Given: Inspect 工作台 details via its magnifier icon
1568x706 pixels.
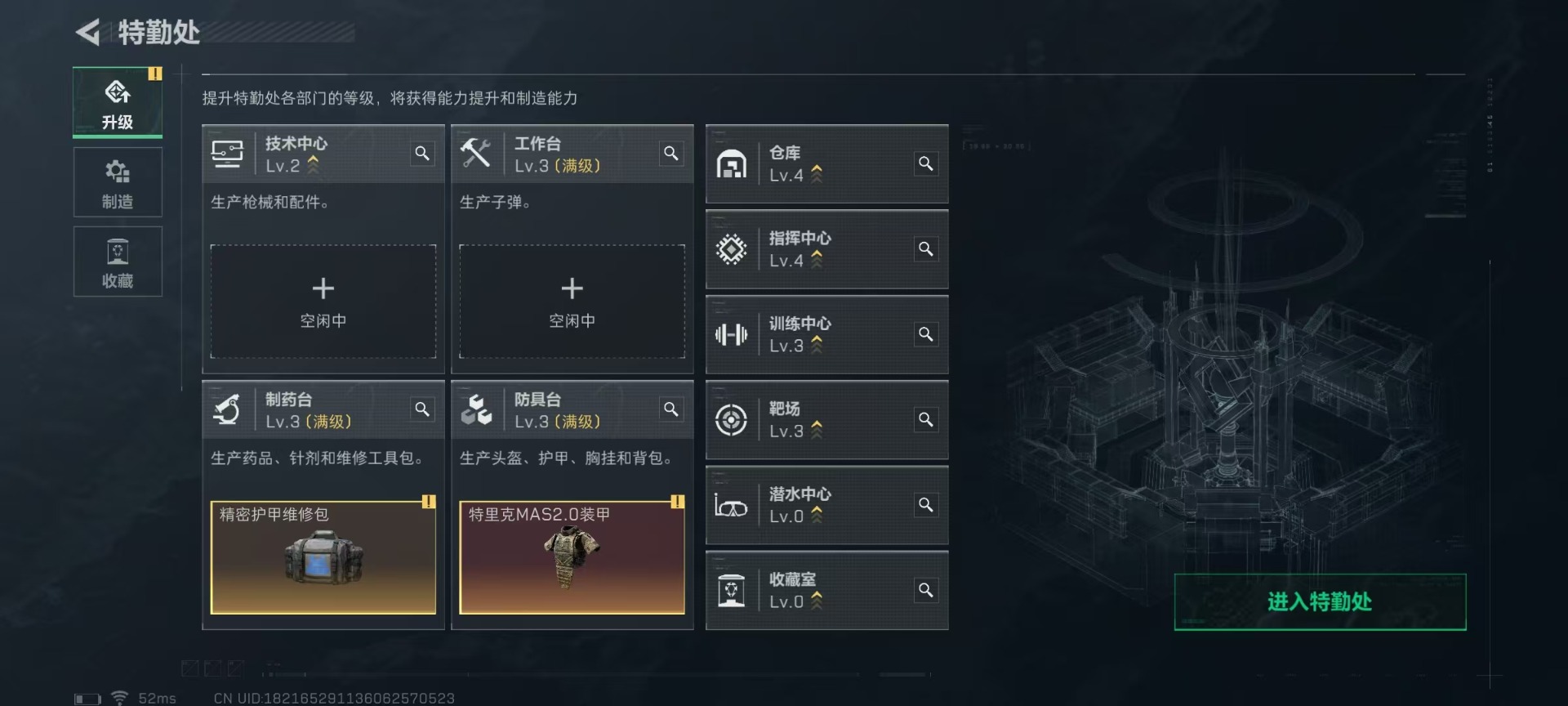Looking at the screenshot, I should coord(671,154).
